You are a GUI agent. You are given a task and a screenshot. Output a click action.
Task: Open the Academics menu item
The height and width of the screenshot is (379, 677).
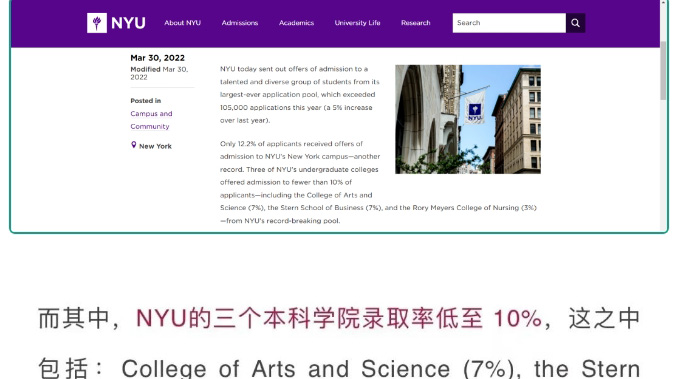point(296,23)
